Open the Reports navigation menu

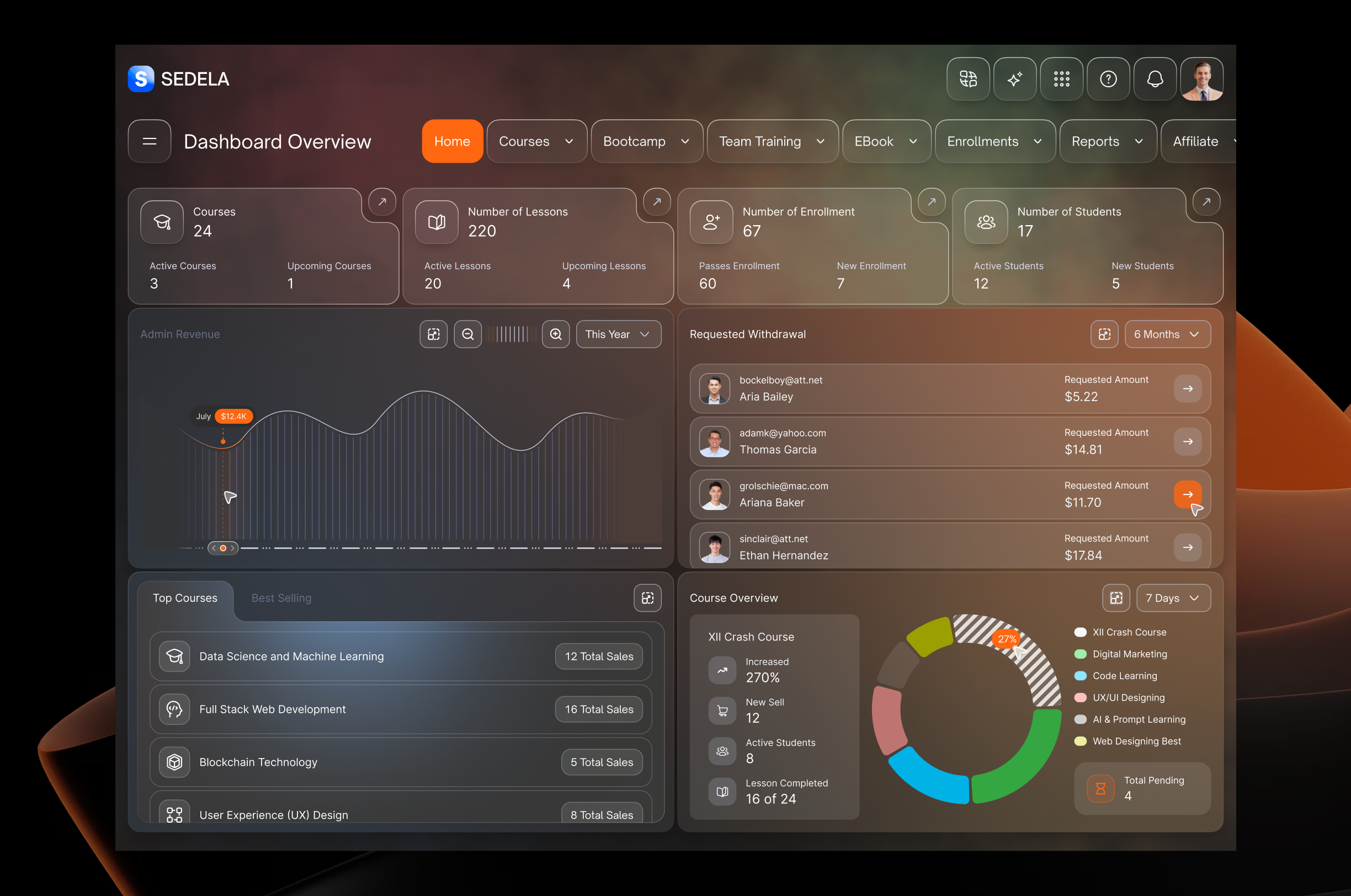(x=1108, y=141)
